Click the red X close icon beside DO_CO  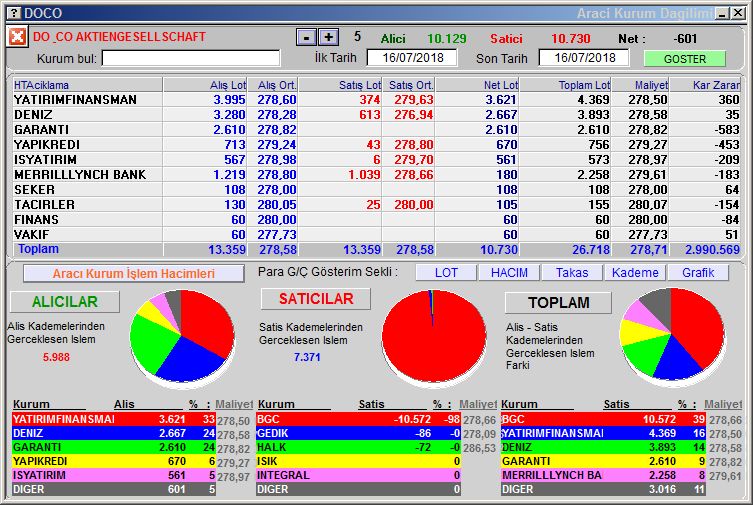pos(17,36)
